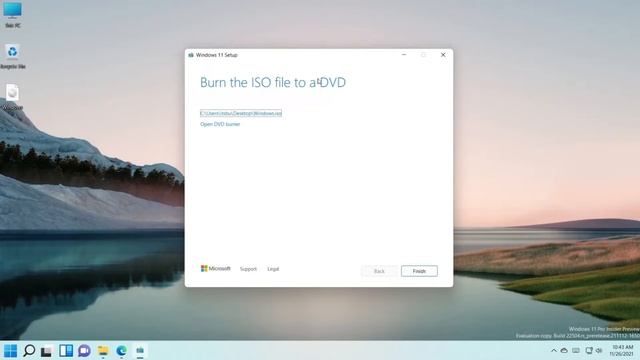Click the OneDrive cloud tray icon

click(564, 351)
